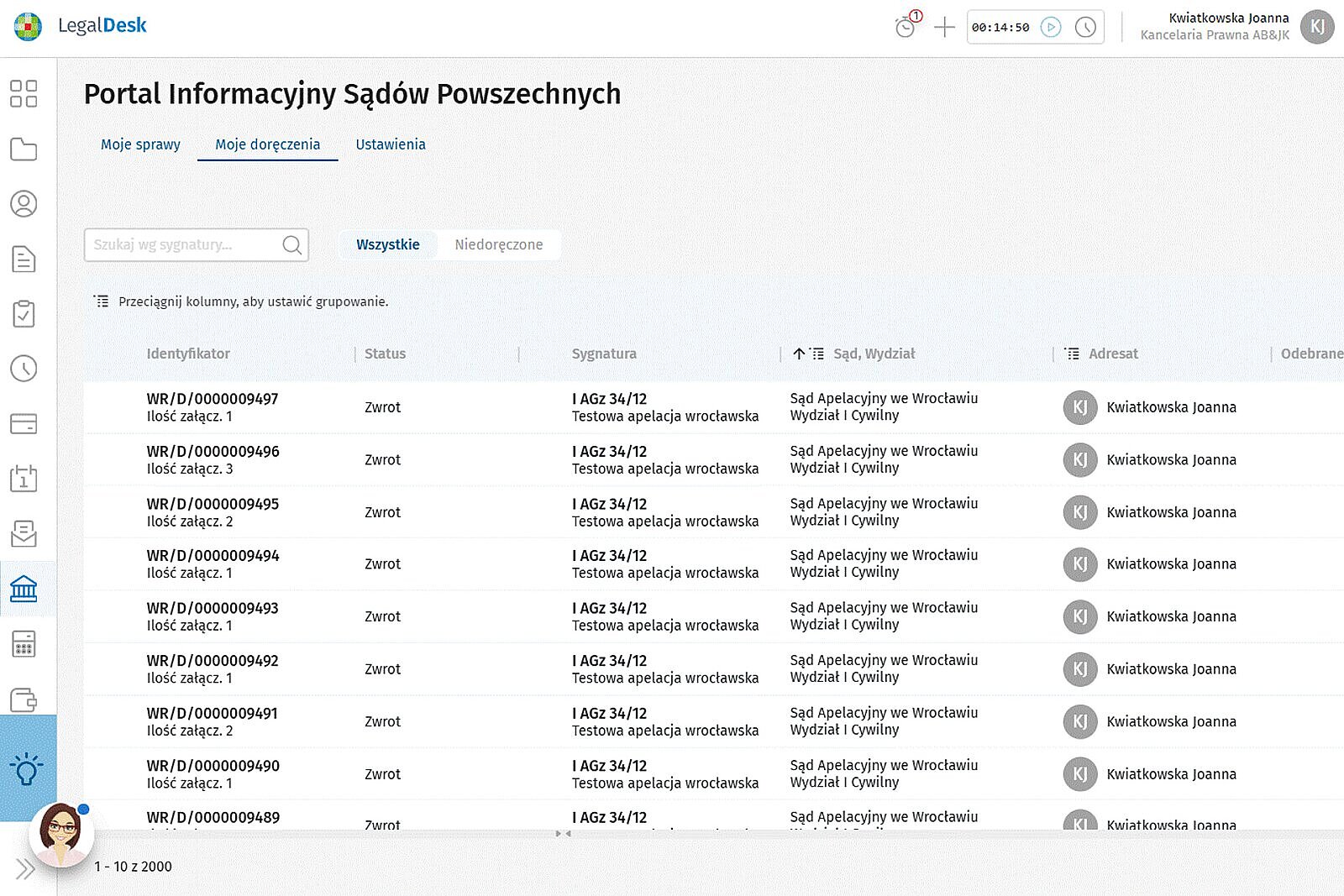
Task: Open the dashboard grid icon in sidebar
Action: pos(24,94)
